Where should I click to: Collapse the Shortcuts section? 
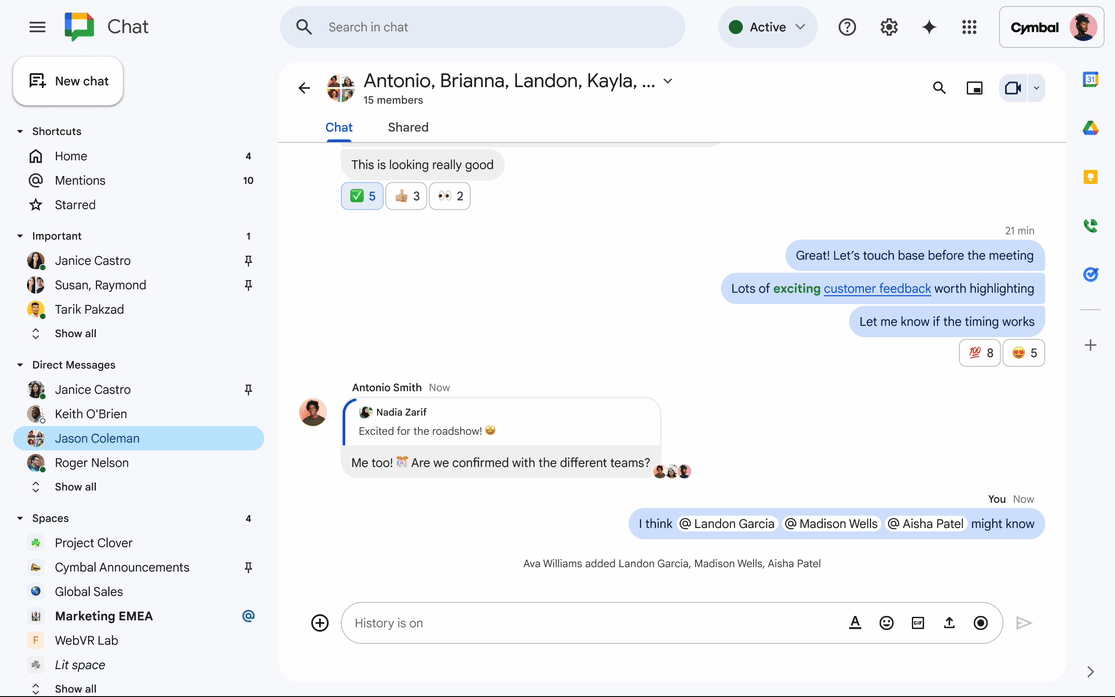(20, 132)
